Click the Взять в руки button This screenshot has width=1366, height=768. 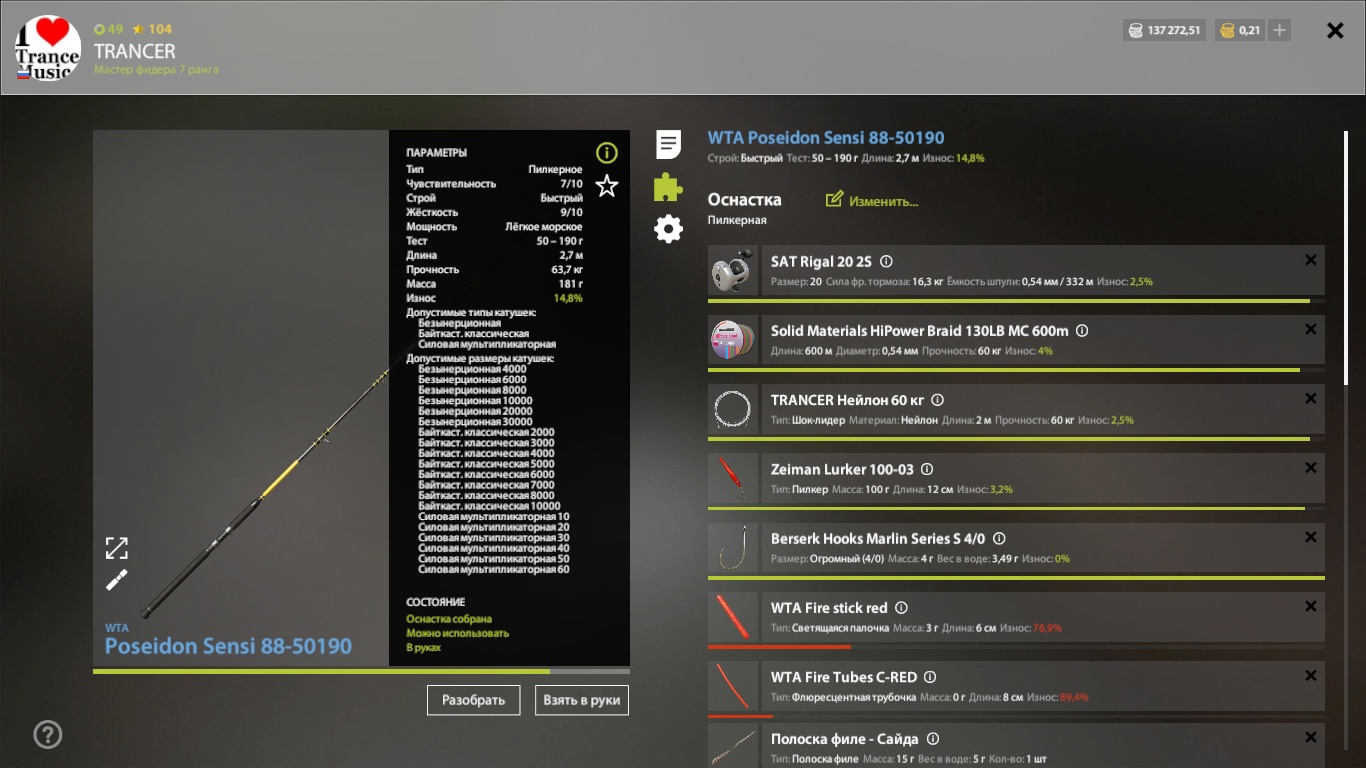[582, 700]
